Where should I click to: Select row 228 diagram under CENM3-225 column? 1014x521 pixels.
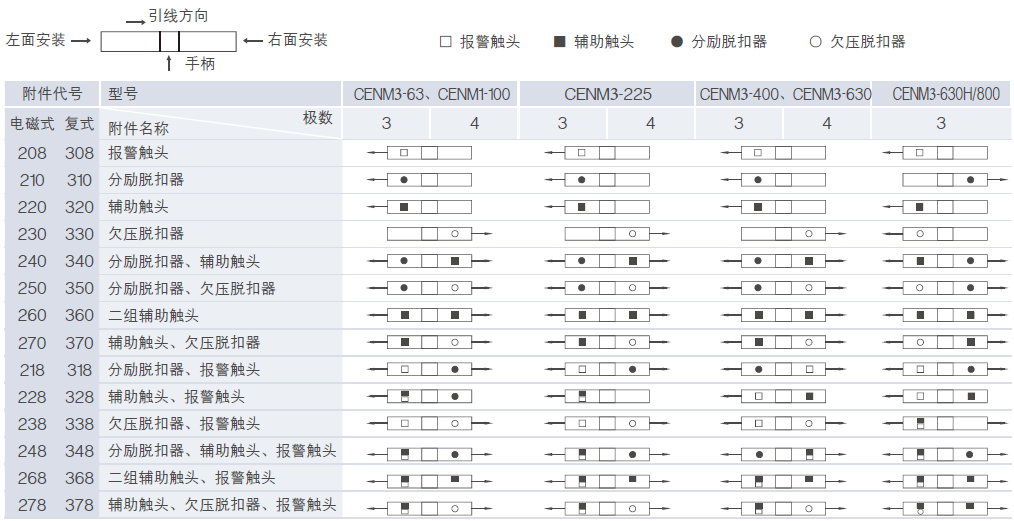[x=597, y=396]
